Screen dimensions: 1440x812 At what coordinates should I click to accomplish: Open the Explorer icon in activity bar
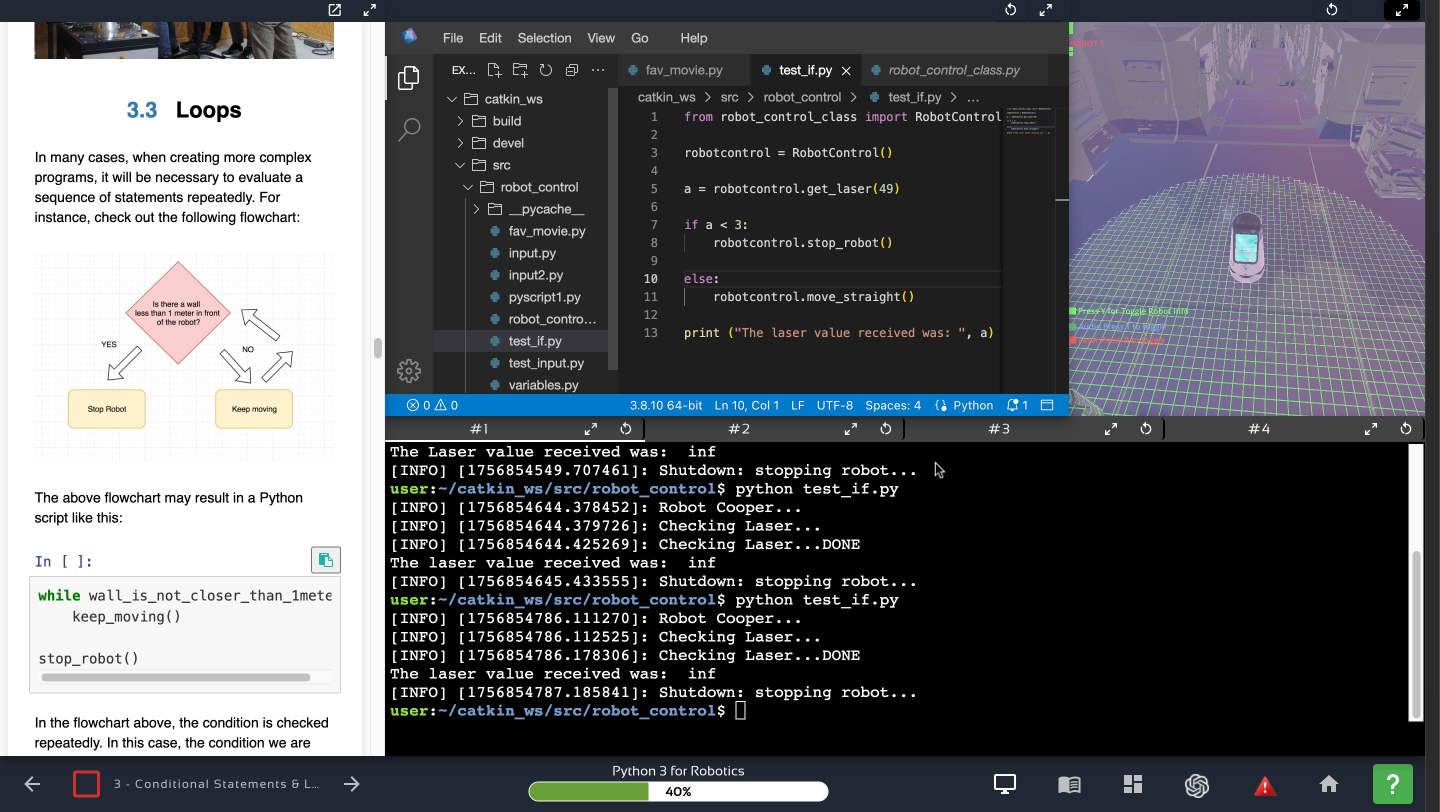coord(408,78)
